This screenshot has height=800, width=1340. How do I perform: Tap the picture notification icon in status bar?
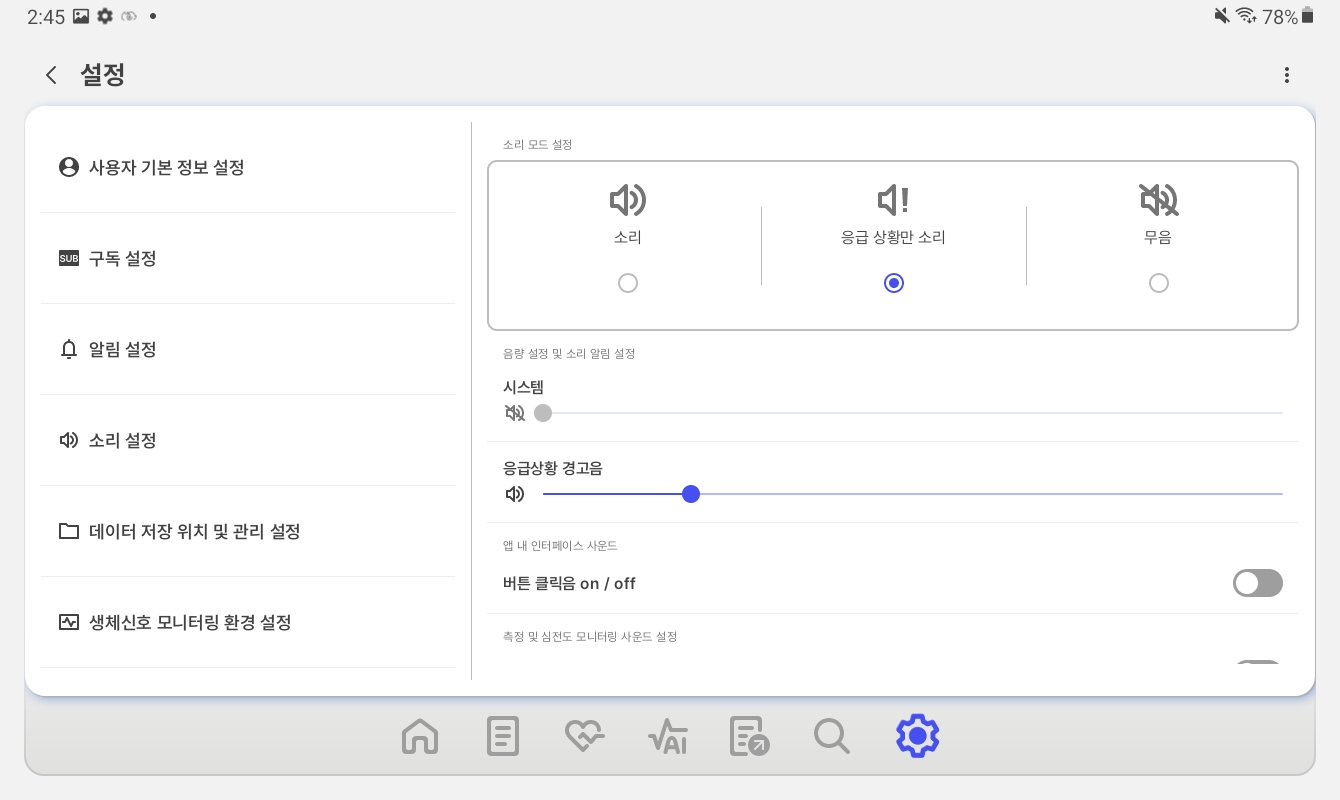point(81,16)
